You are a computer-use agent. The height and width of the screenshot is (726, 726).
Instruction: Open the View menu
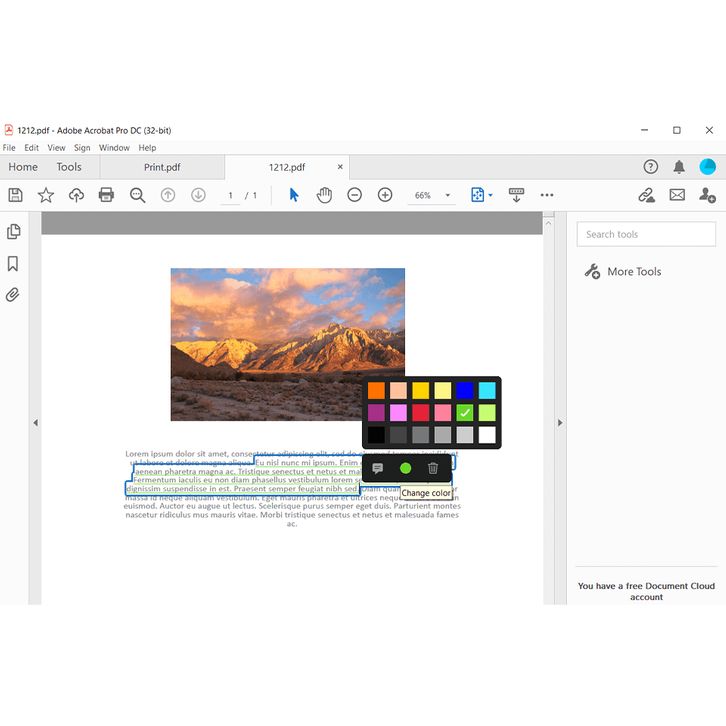pos(56,148)
